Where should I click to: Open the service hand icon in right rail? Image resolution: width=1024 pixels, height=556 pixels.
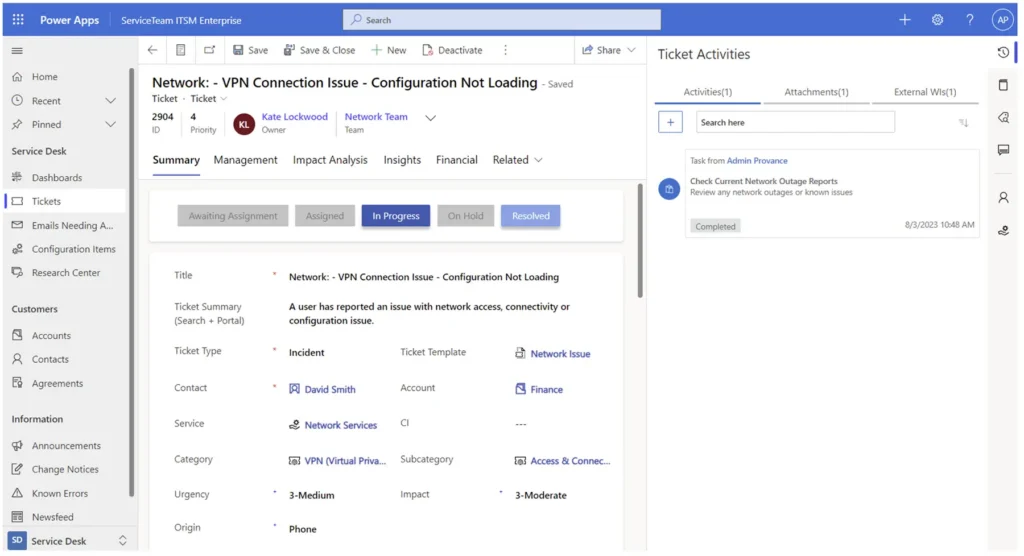(x=1003, y=230)
